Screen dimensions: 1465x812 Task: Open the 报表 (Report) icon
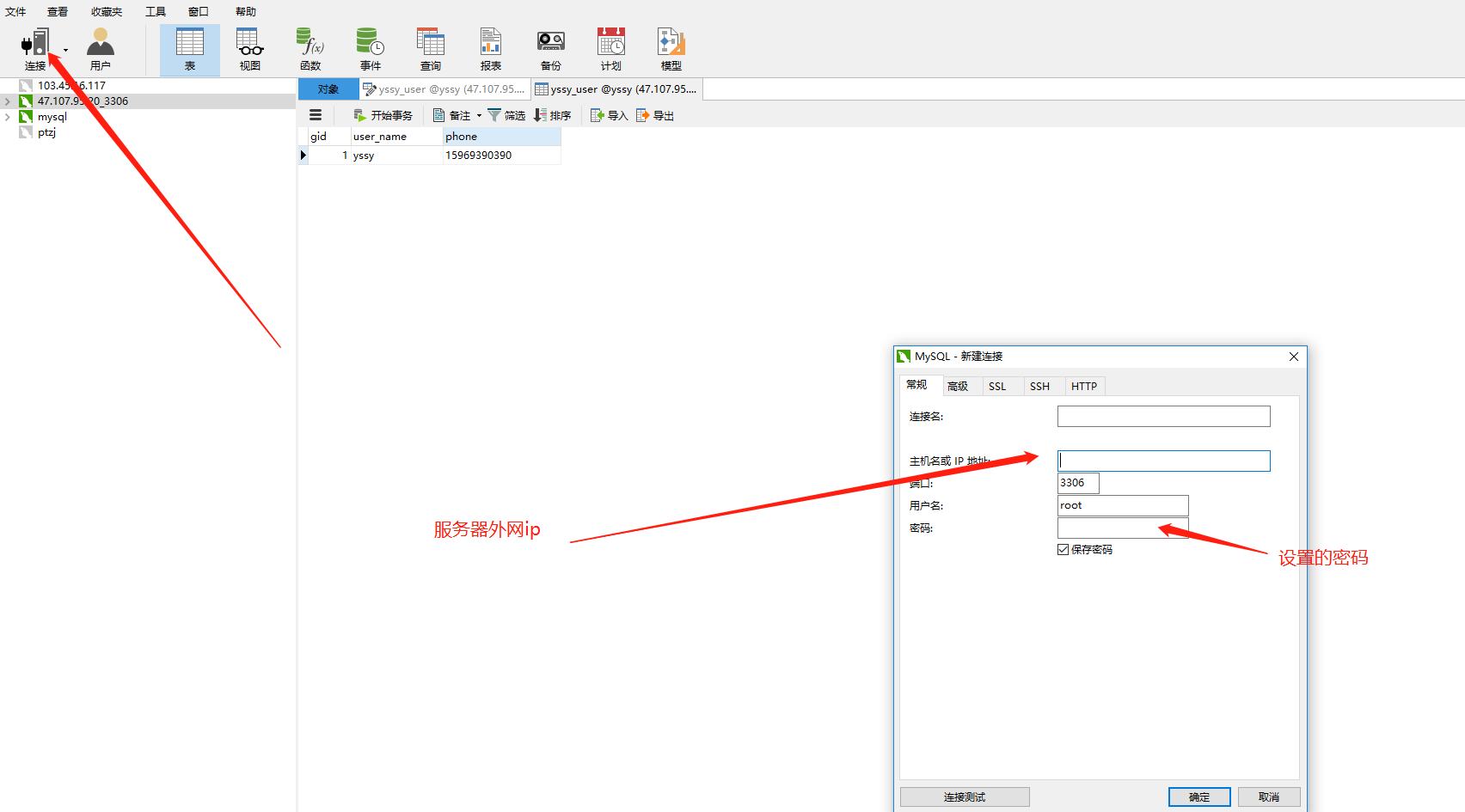point(491,49)
